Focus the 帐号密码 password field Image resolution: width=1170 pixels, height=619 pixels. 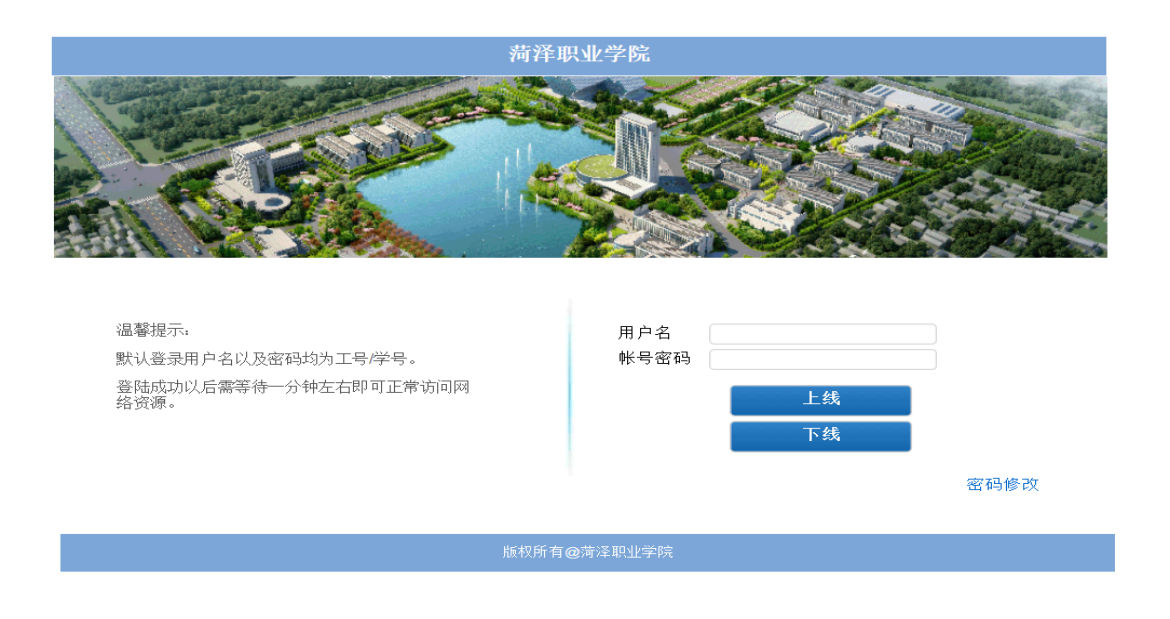pyautogui.click(x=822, y=360)
